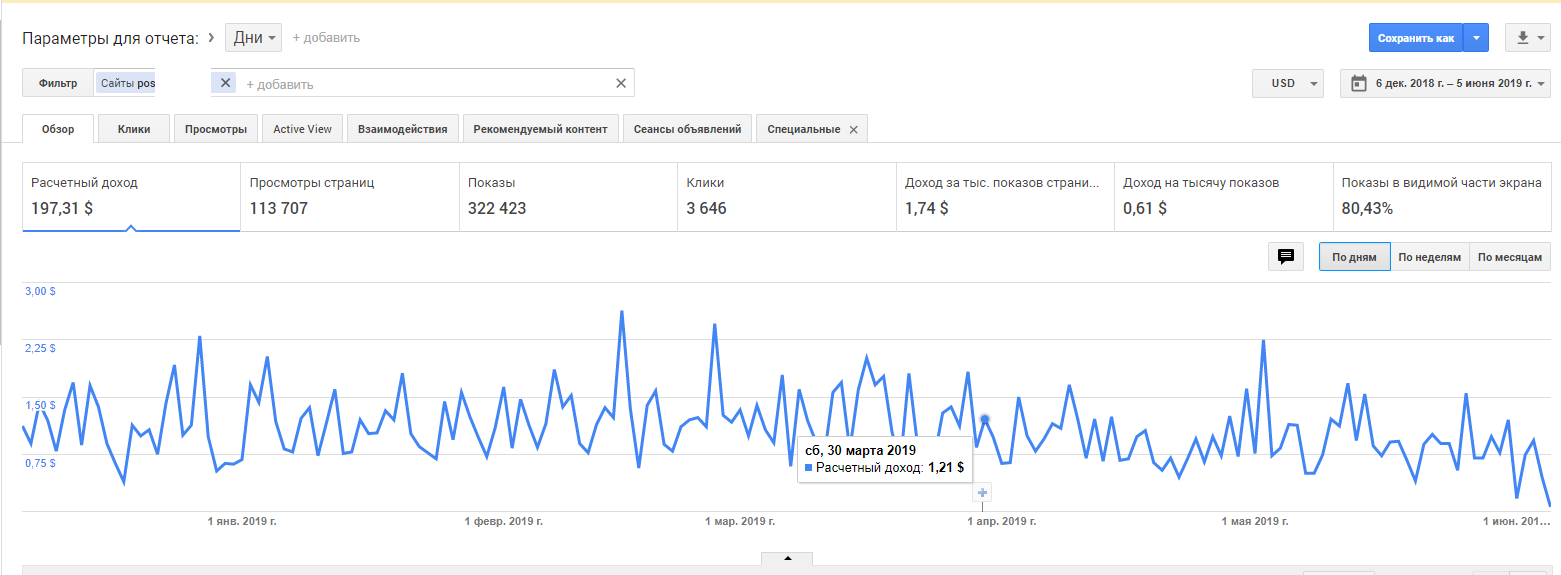Expand the Сохранить как arrow dropdown
The image size is (1561, 575).
coord(1476,38)
